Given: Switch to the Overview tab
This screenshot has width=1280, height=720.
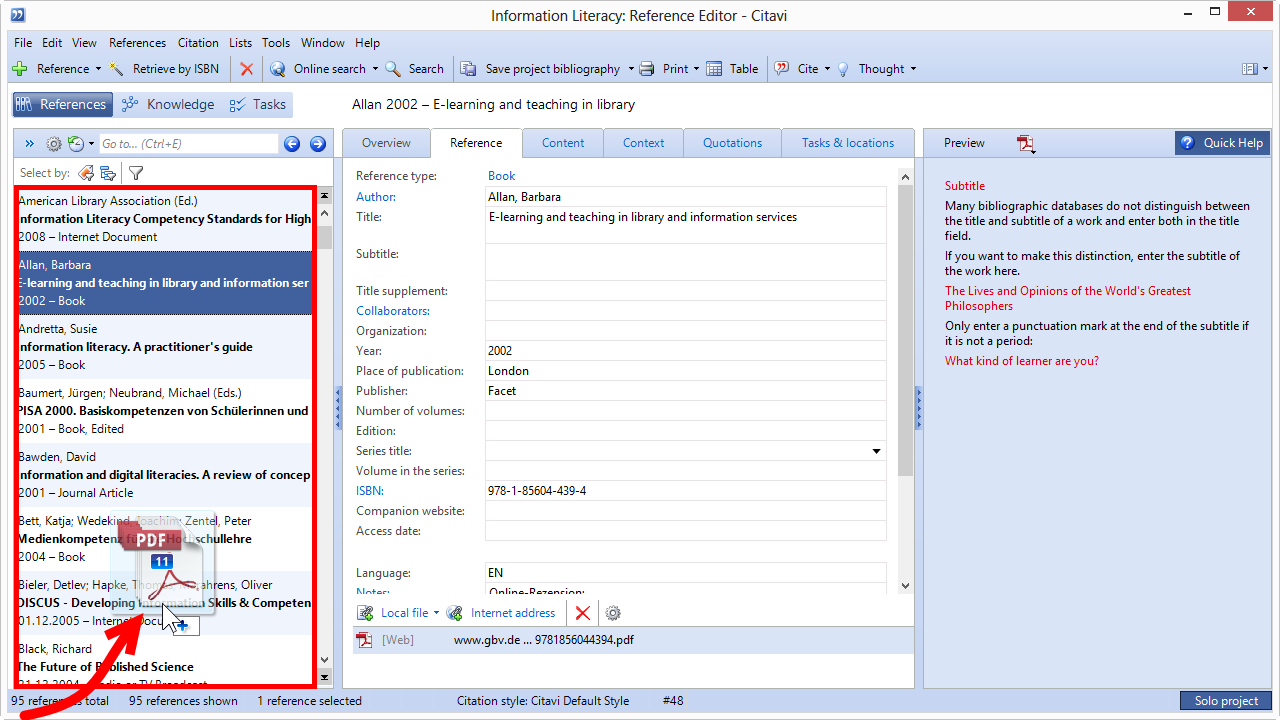Looking at the screenshot, I should click(386, 143).
